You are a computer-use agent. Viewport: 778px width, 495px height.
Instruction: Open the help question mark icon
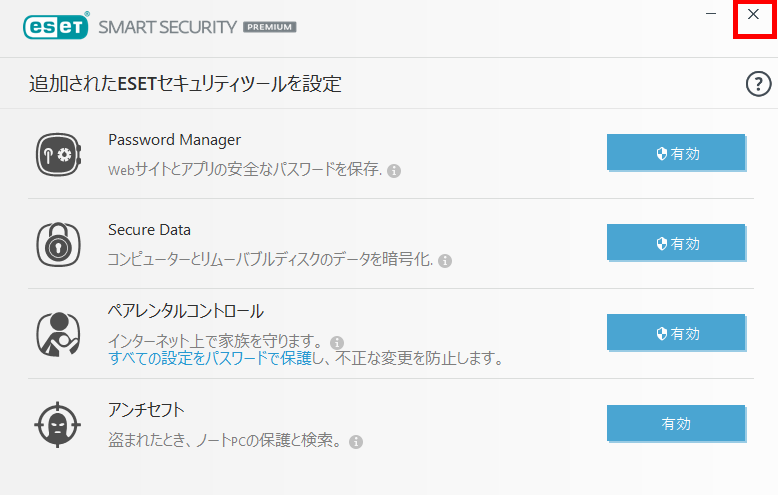758,84
